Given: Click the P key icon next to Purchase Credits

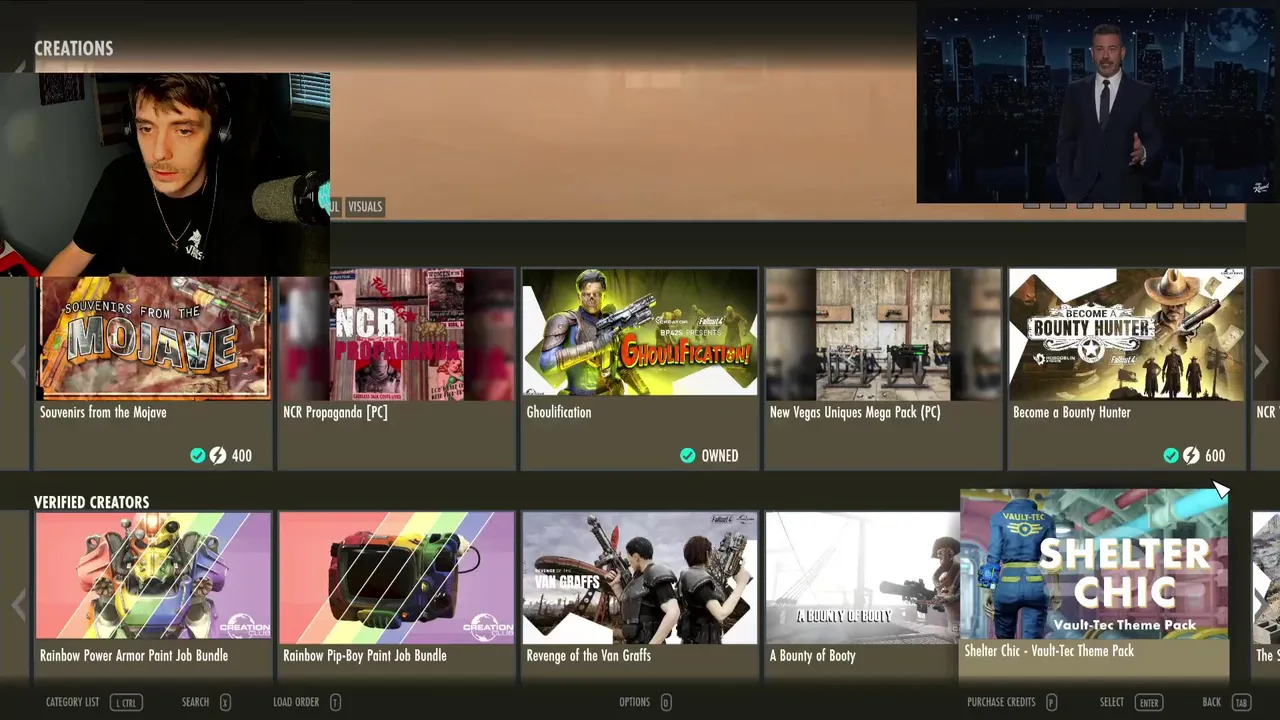Looking at the screenshot, I should pyautogui.click(x=1051, y=702).
